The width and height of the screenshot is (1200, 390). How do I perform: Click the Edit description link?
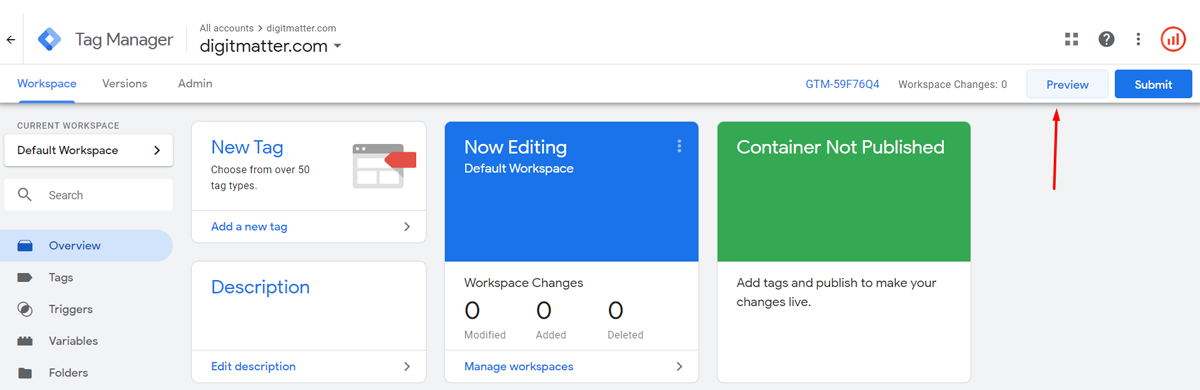coord(253,367)
